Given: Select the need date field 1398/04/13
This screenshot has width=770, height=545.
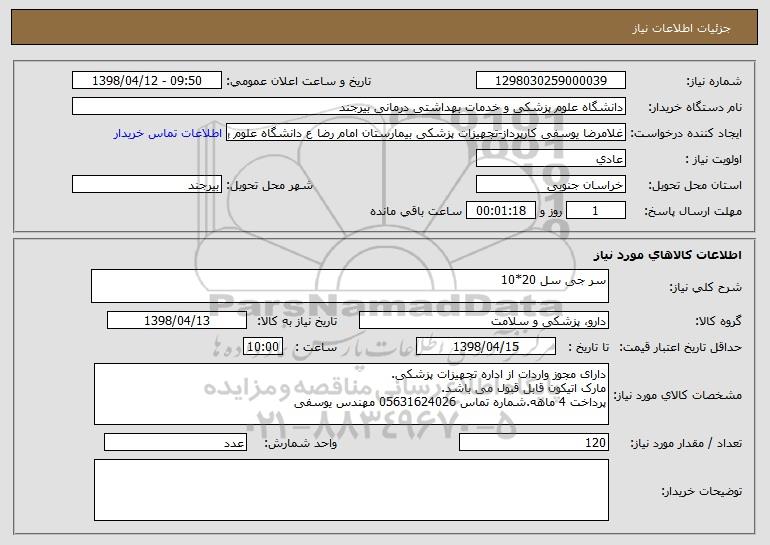Looking at the screenshot, I should point(177,321).
